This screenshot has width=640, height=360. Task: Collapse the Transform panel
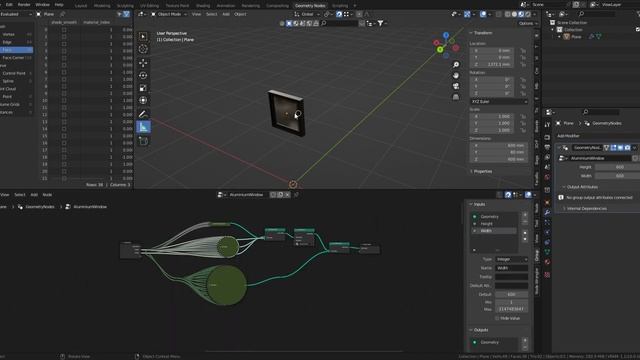(482, 33)
